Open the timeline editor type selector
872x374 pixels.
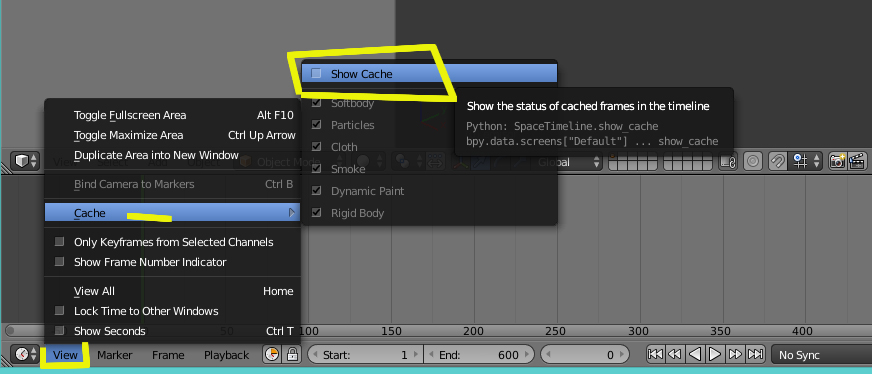tap(26, 355)
